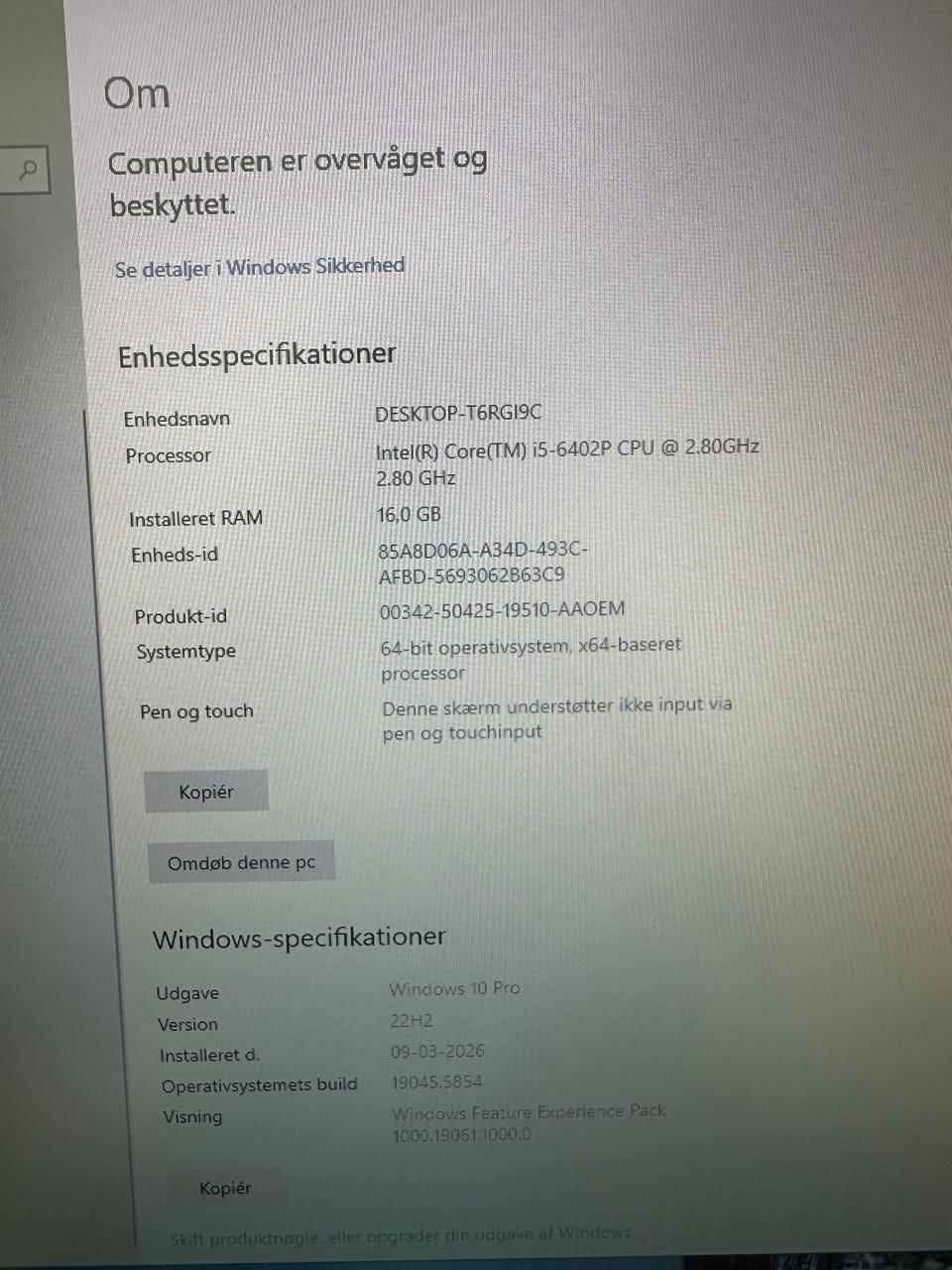Open 'Skift produktnøgle eller opgrader' link
The width and height of the screenshot is (952, 1270).
click(400, 1235)
